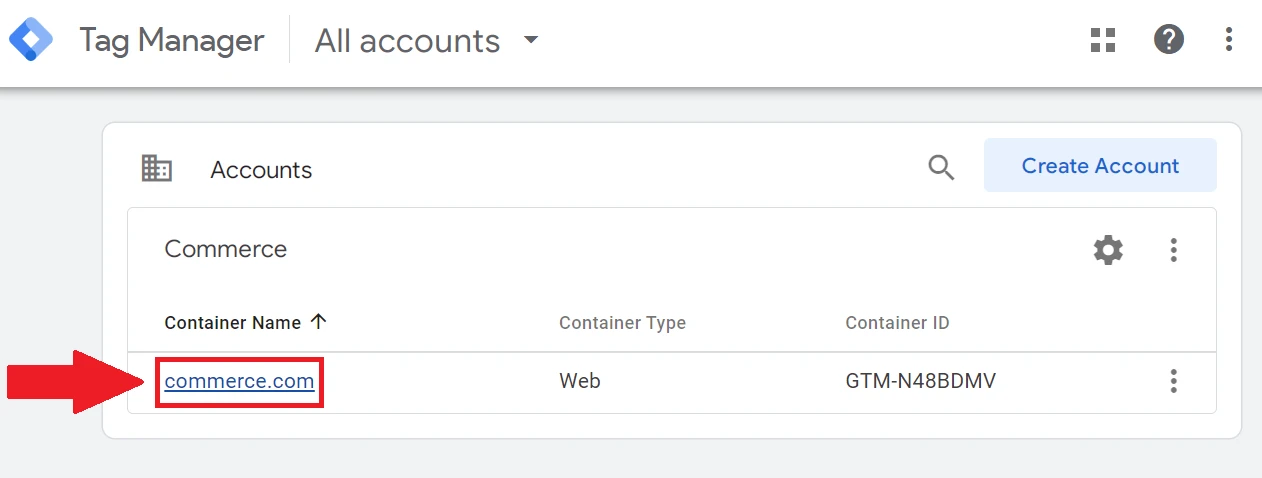Open the commerce.com container link

[x=239, y=381]
